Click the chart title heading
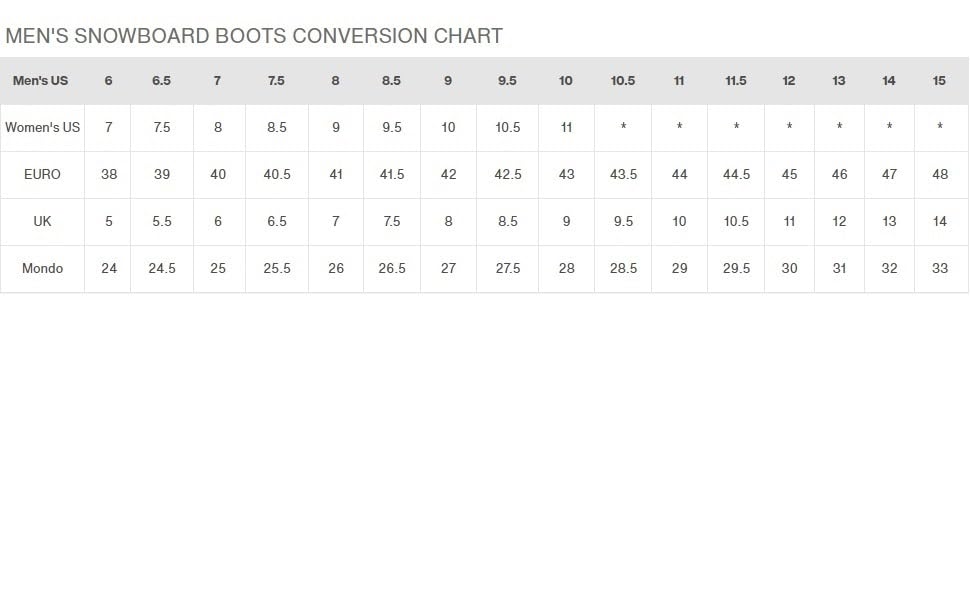The image size is (970, 600). coord(254,36)
